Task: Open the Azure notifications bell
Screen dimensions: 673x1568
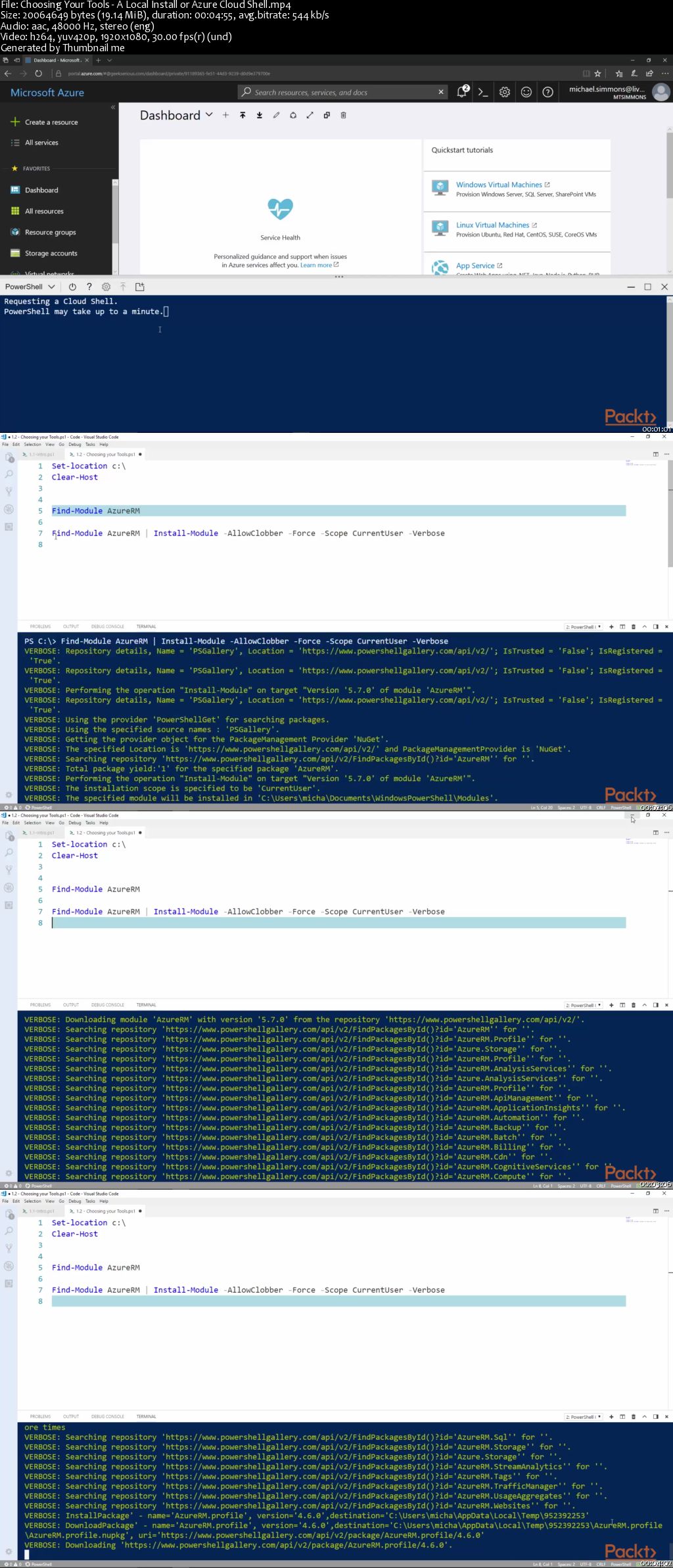Action: point(462,92)
